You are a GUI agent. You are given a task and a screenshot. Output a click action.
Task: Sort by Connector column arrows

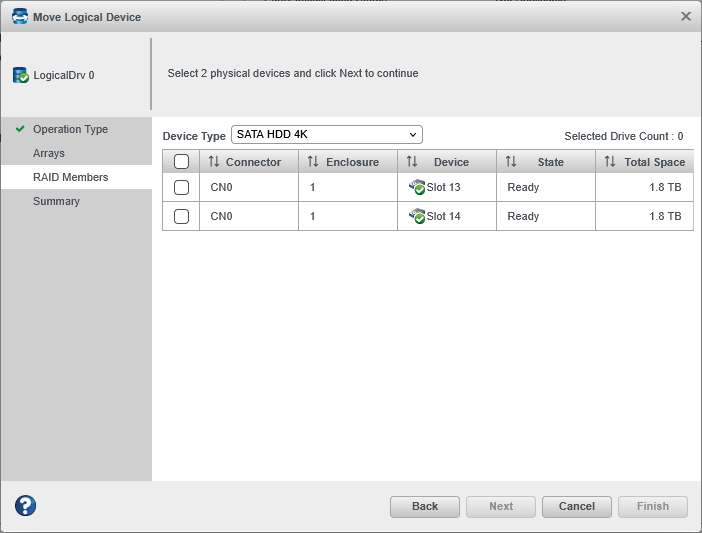point(213,162)
